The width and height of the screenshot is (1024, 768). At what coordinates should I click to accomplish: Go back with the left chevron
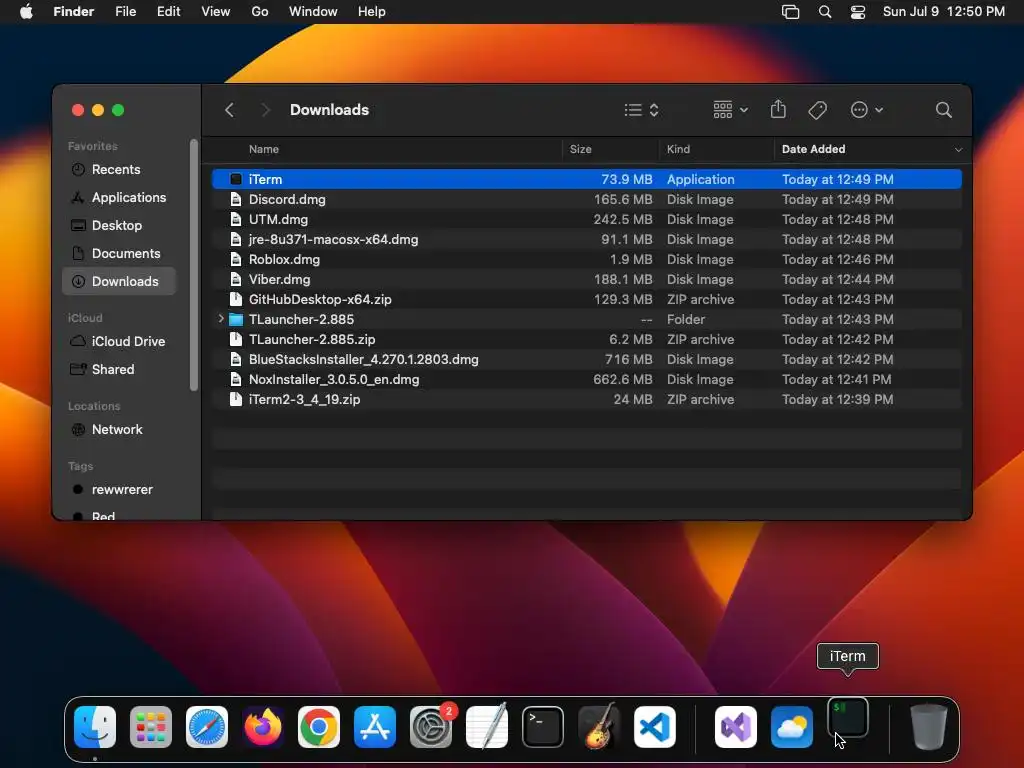pos(229,110)
